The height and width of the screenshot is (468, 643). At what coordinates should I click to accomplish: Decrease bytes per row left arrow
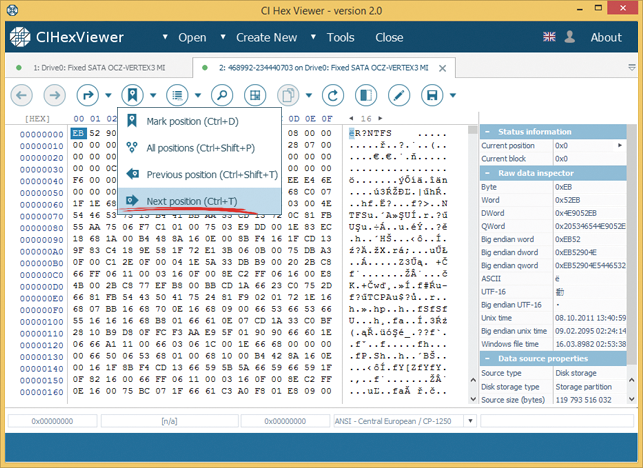click(x=351, y=118)
